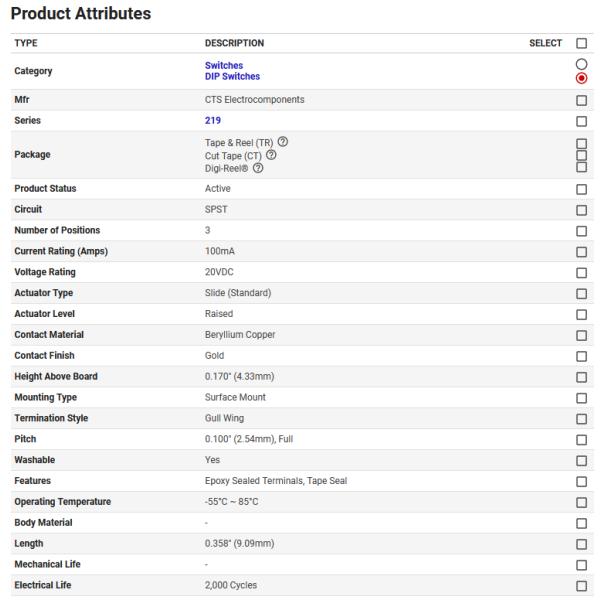600x600 pixels.
Task: Select the Circuit SPST checkbox
Action: [x=581, y=210]
